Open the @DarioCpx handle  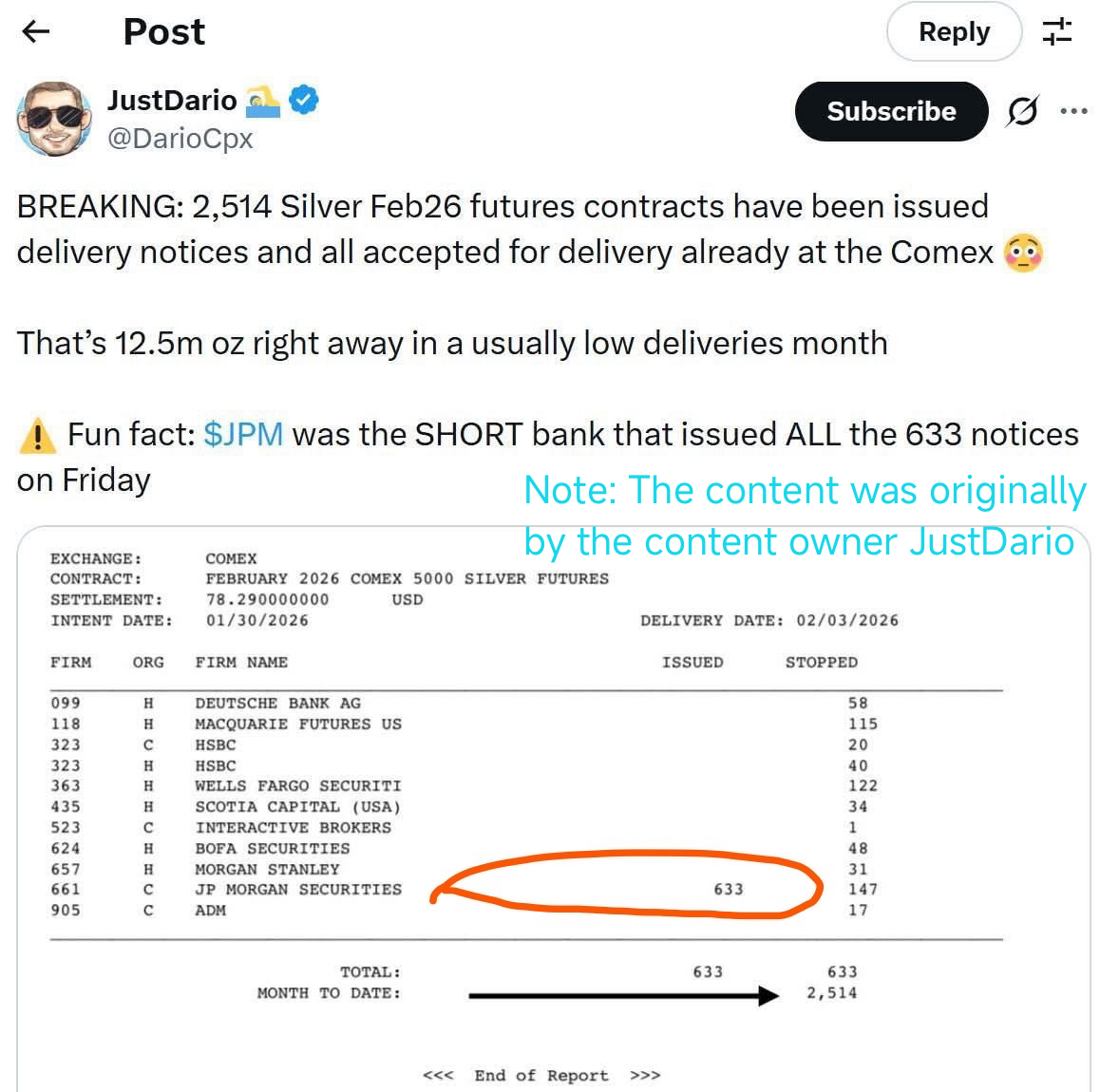point(180,139)
